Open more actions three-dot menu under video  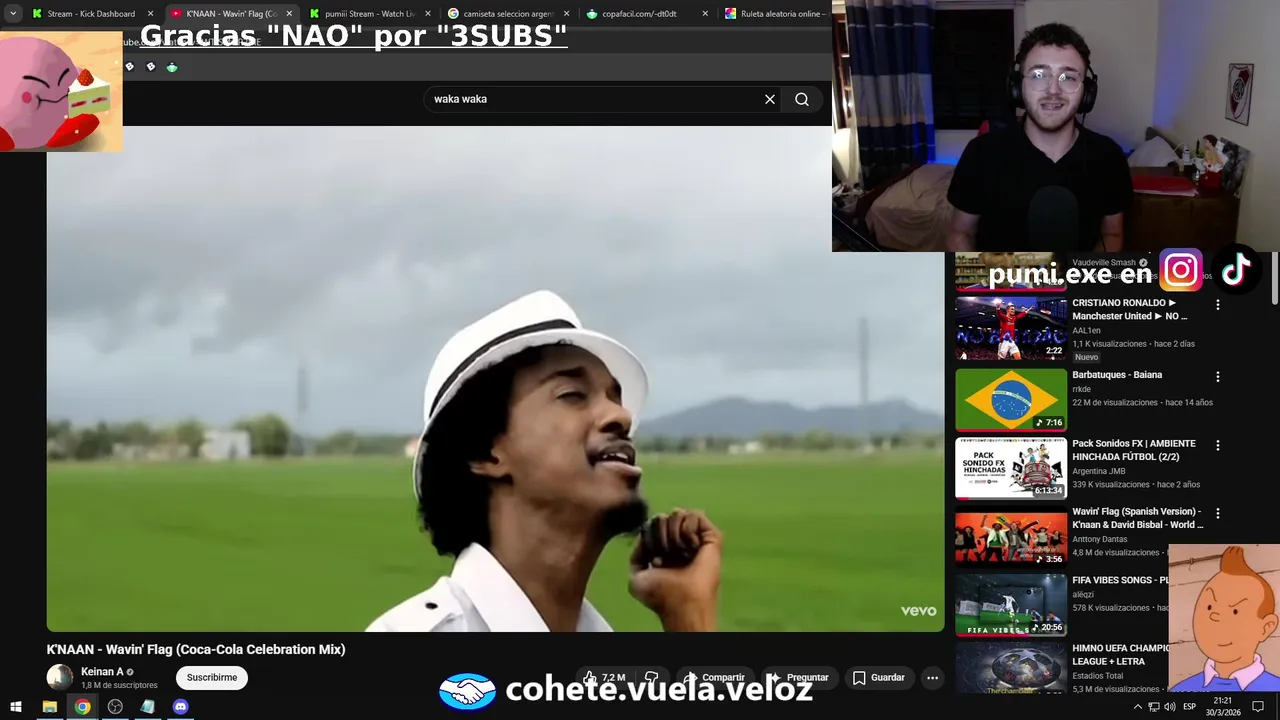click(x=932, y=677)
